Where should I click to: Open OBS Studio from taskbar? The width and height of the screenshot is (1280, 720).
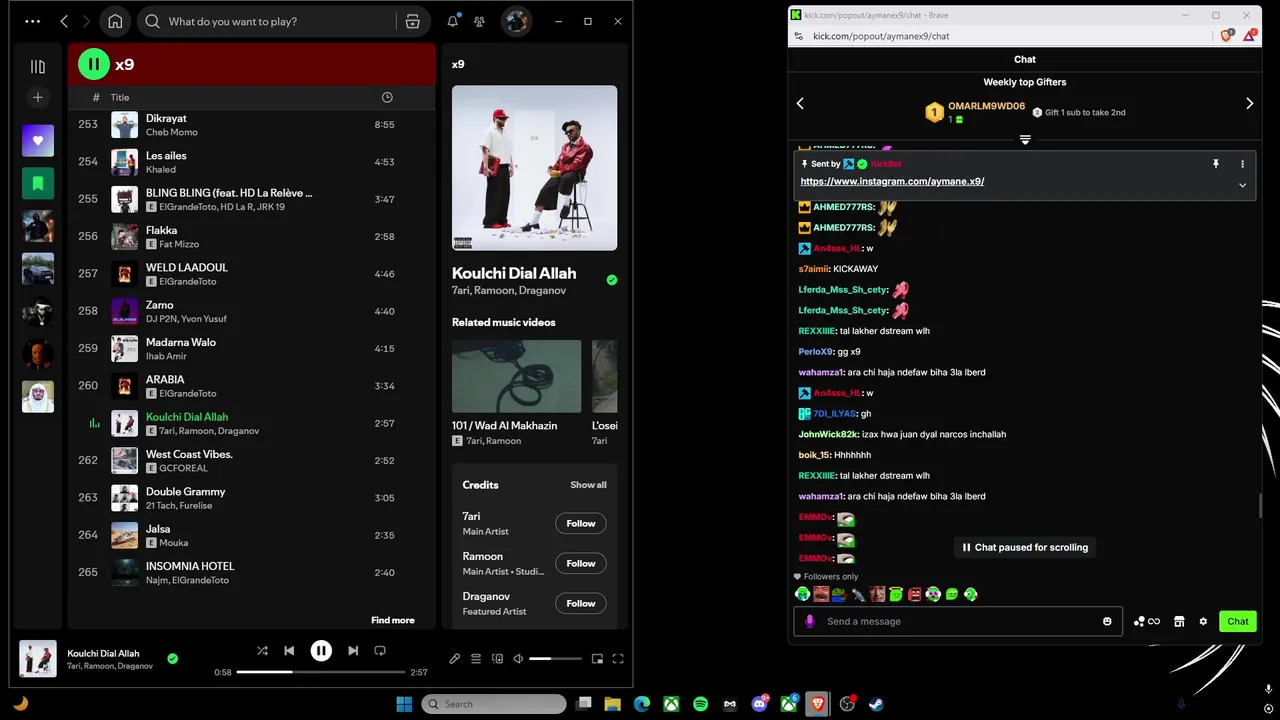847,704
